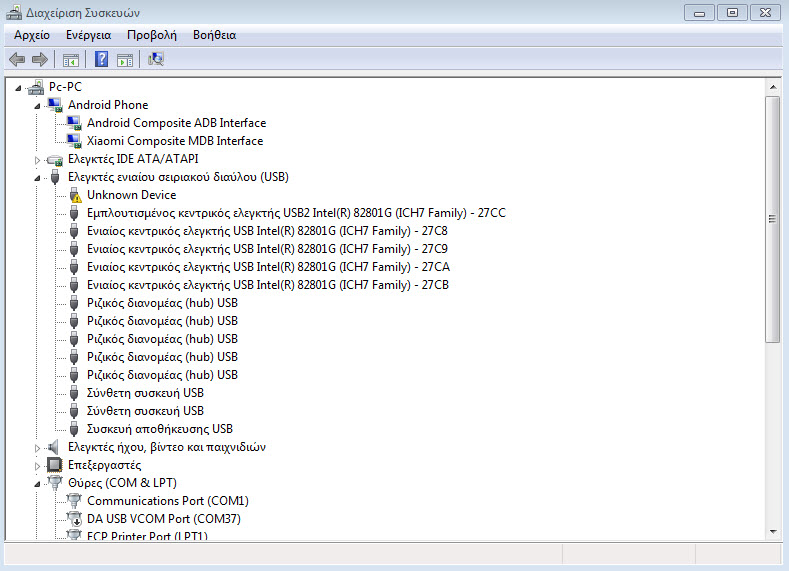Open the Αρχείο menu
The width and height of the screenshot is (789, 571).
point(32,35)
